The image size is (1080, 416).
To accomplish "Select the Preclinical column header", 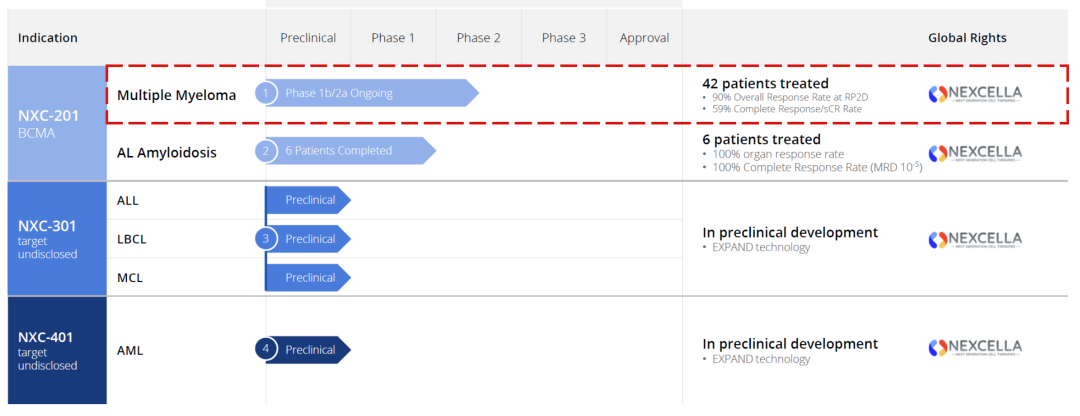I will pyautogui.click(x=308, y=38).
